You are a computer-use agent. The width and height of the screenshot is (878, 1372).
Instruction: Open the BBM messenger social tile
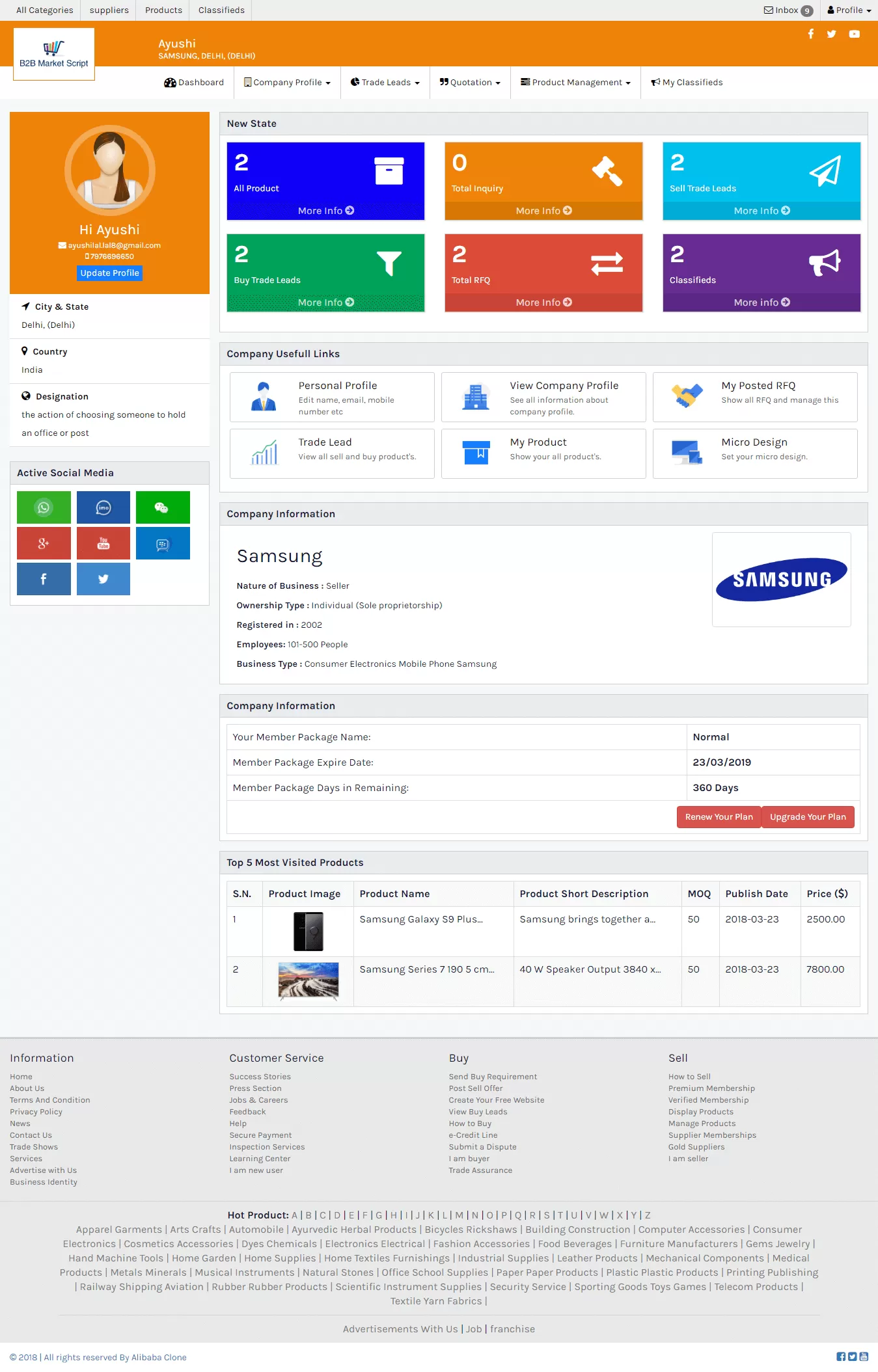point(163,543)
